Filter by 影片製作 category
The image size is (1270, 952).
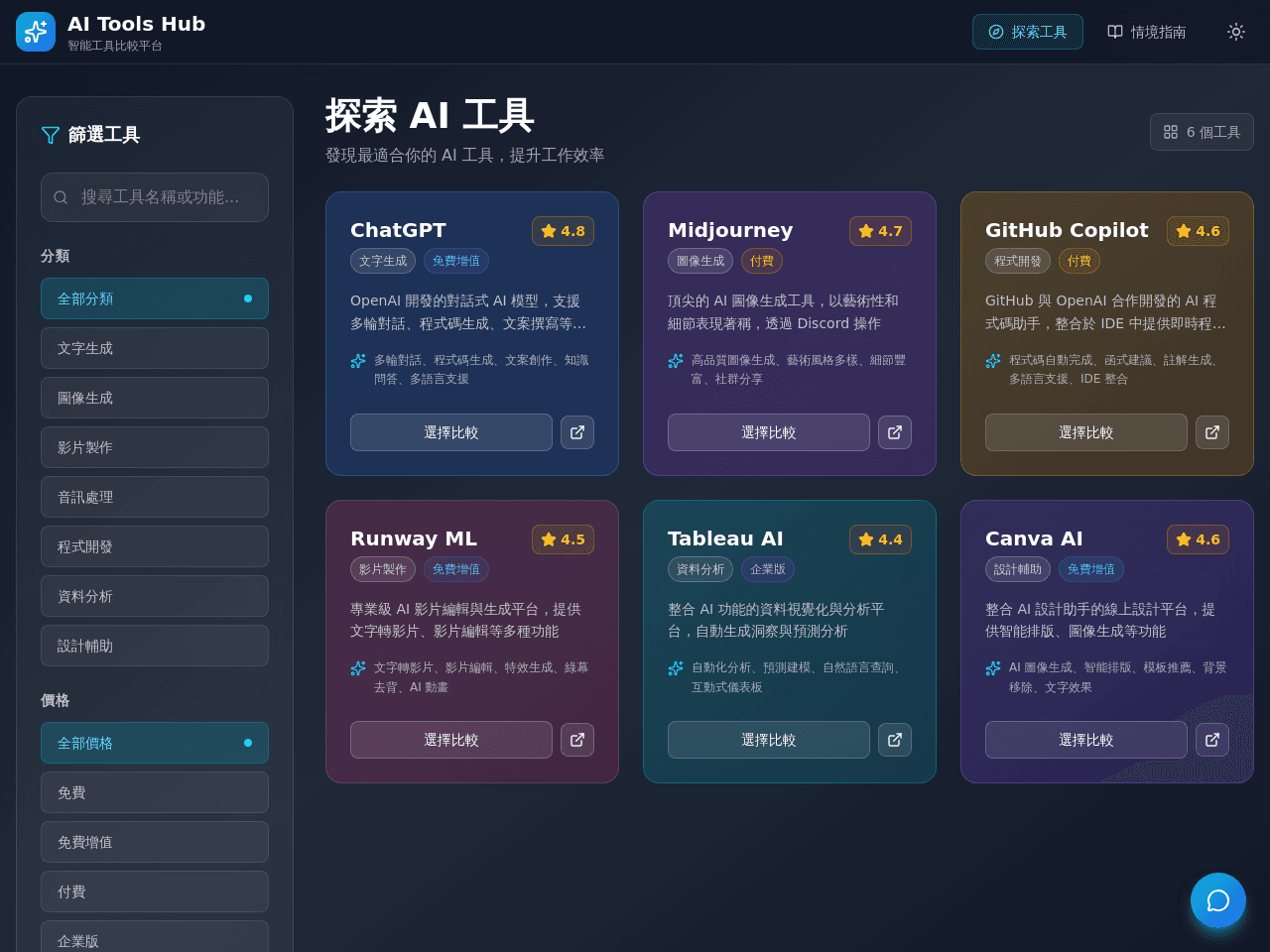(x=155, y=447)
